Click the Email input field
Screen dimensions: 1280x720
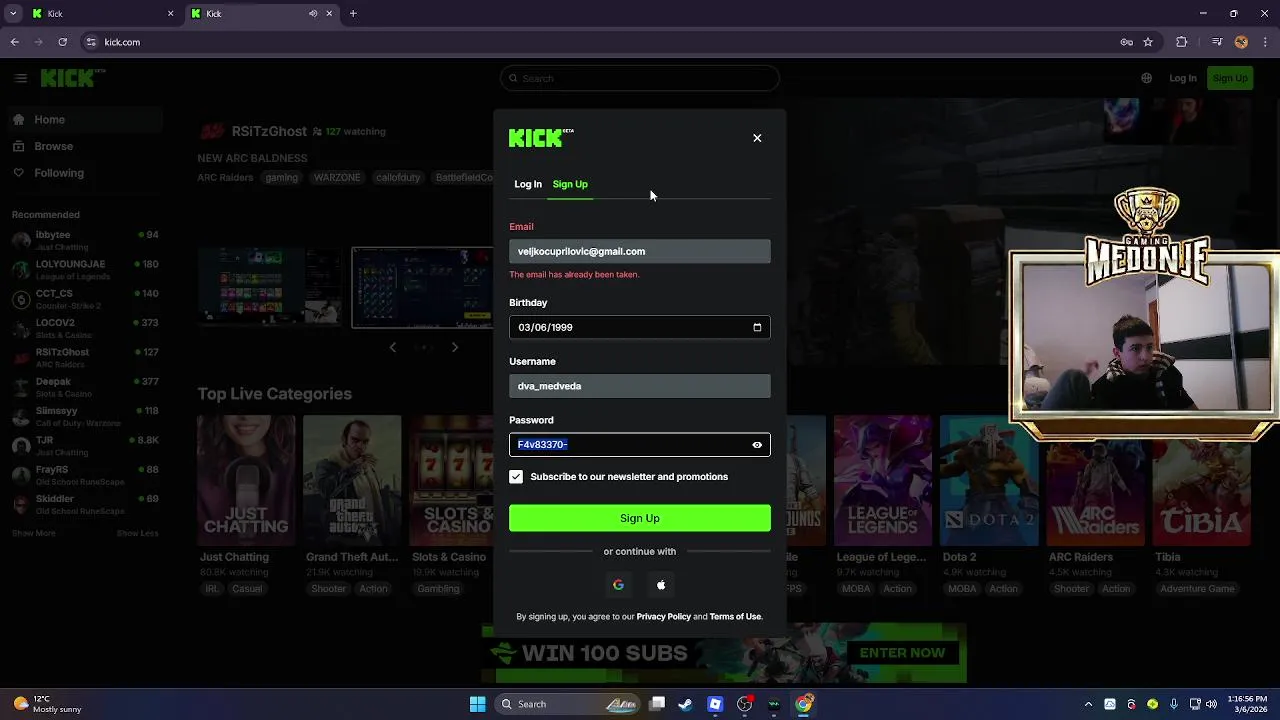pyautogui.click(x=640, y=251)
